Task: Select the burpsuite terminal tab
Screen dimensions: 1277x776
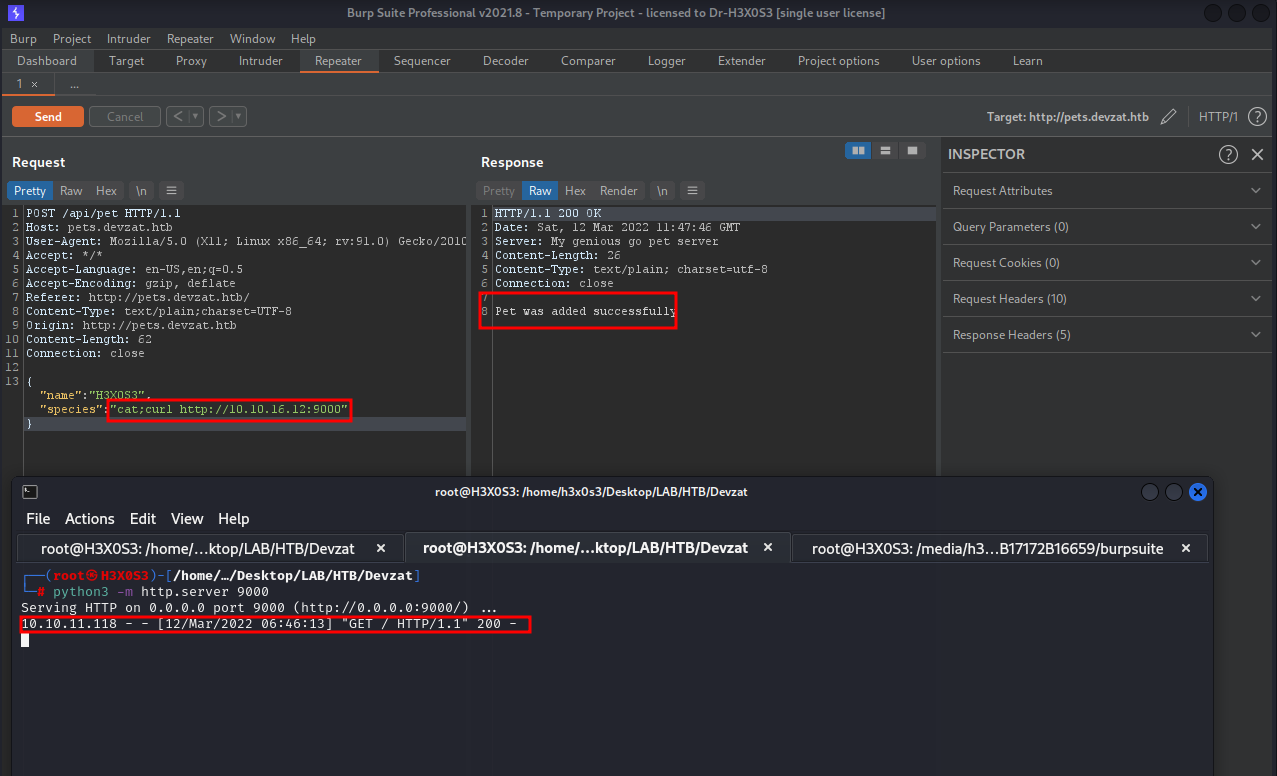Action: 1000,548
